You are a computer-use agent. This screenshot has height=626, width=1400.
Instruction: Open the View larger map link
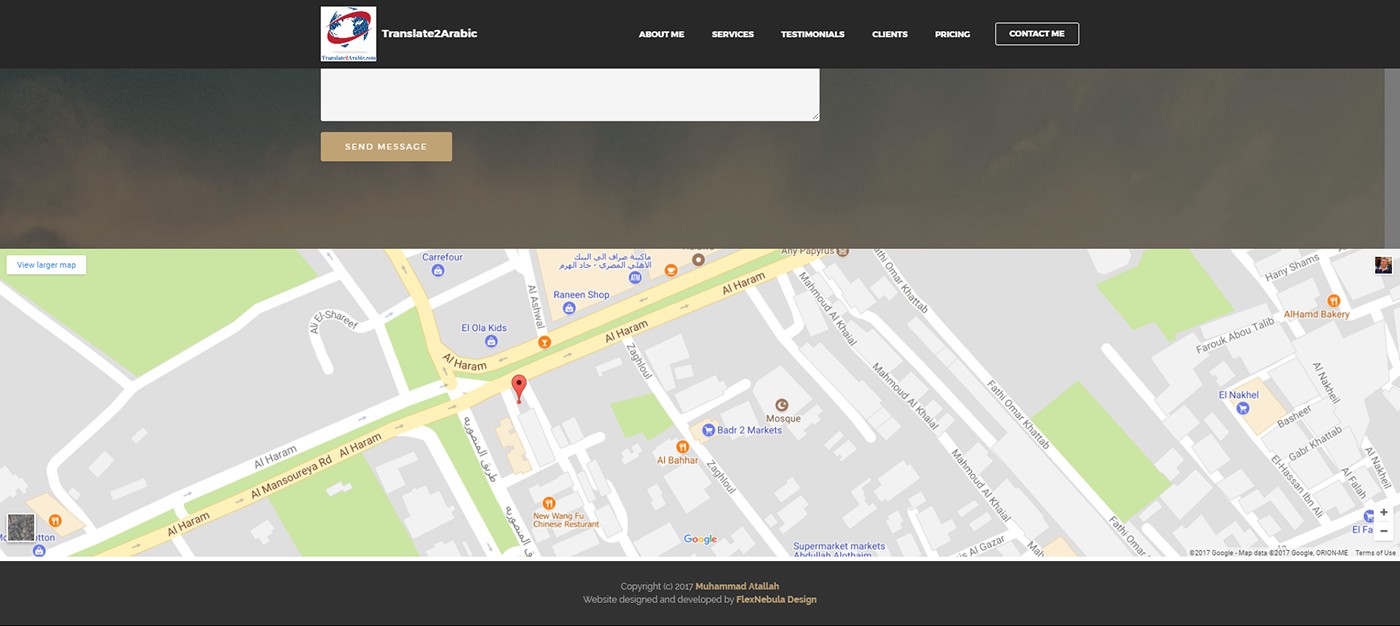tap(46, 265)
